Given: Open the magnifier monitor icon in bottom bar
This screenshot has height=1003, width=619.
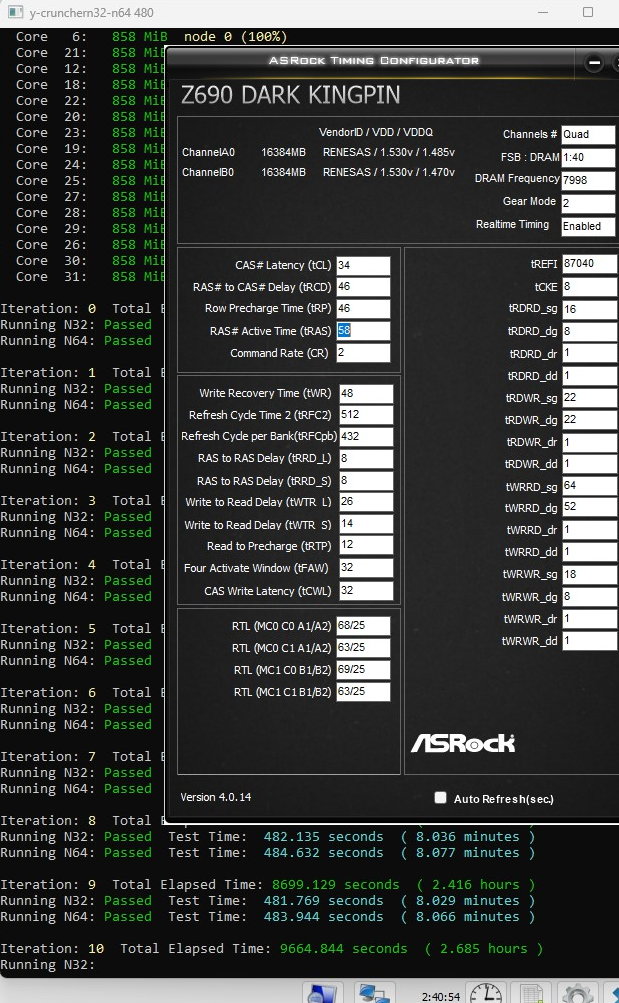Looking at the screenshot, I should tap(322, 993).
